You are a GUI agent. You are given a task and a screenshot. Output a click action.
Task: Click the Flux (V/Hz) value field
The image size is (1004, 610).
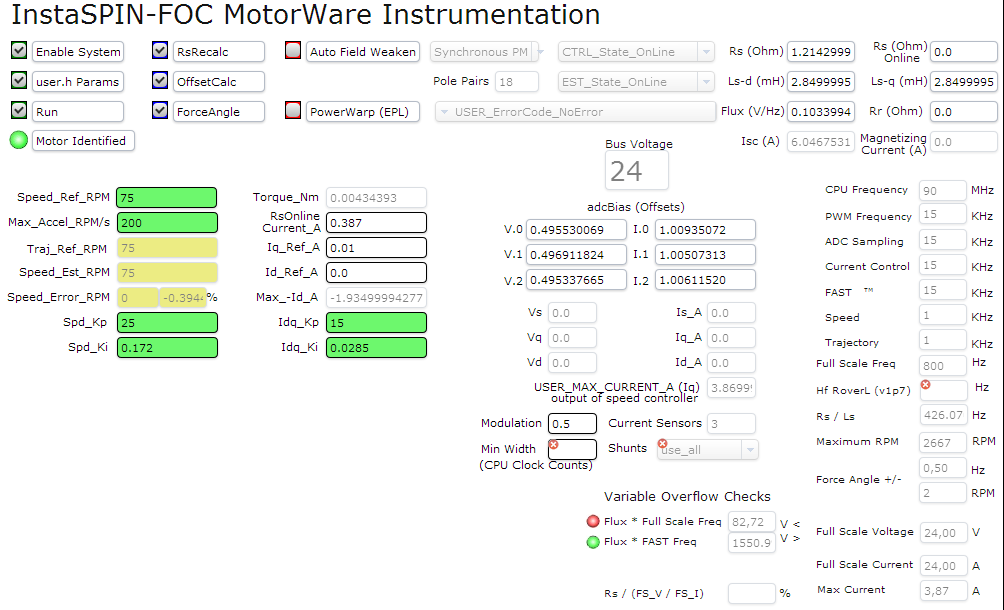click(x=820, y=112)
